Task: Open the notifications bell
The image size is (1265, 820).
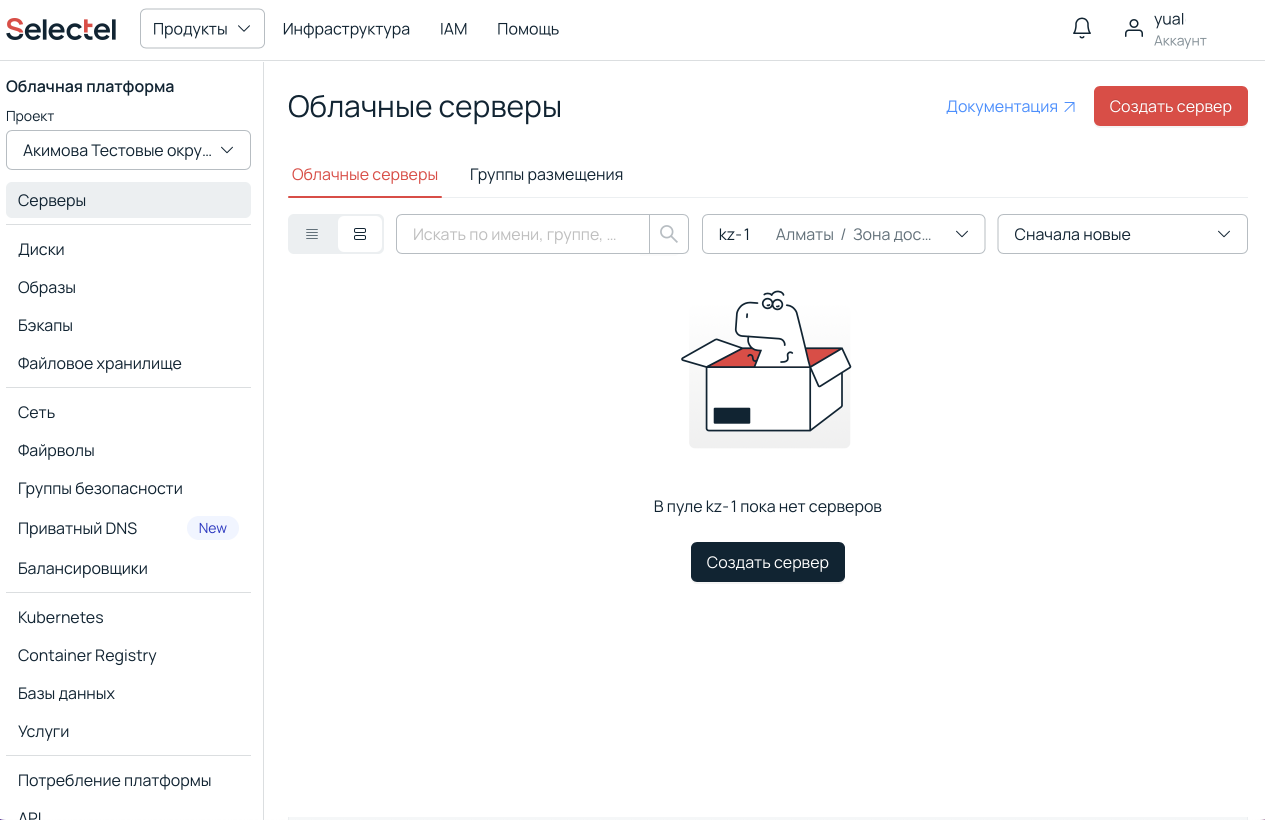Action: [1082, 28]
